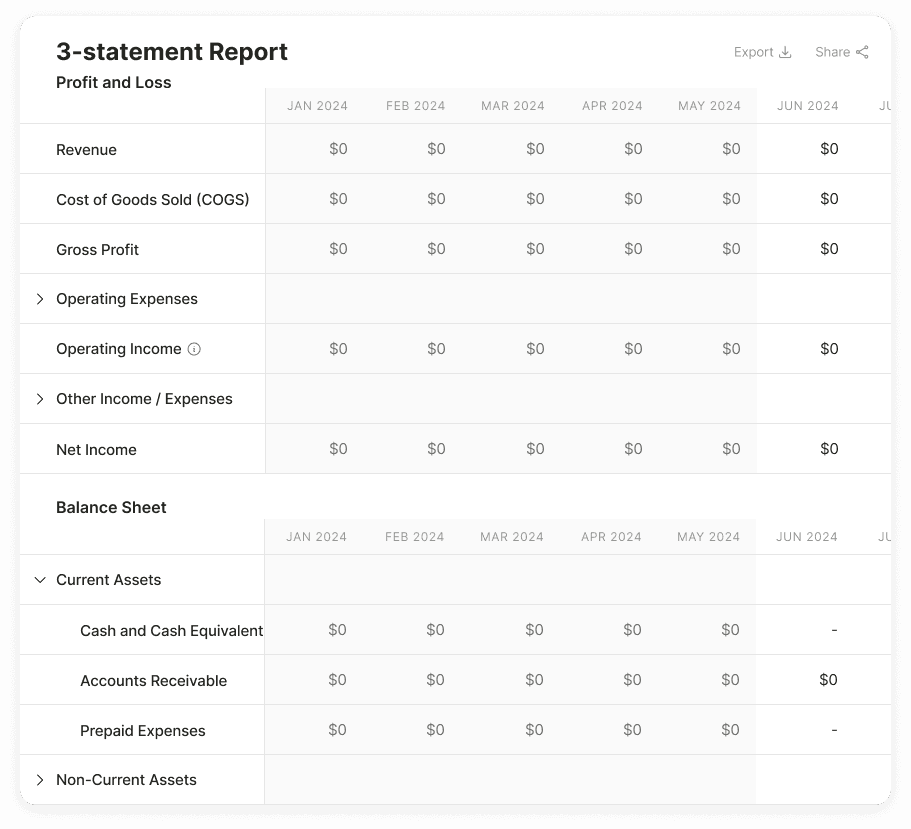This screenshot has height=829, width=911.
Task: Click Cash and Cash Equivalent JAN 2024 value
Action: point(337,630)
